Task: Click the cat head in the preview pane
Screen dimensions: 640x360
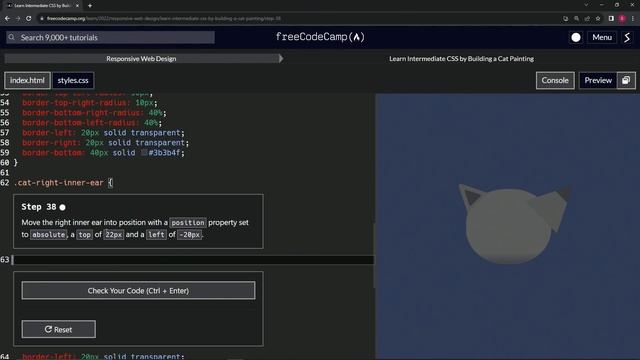Action: [509, 227]
